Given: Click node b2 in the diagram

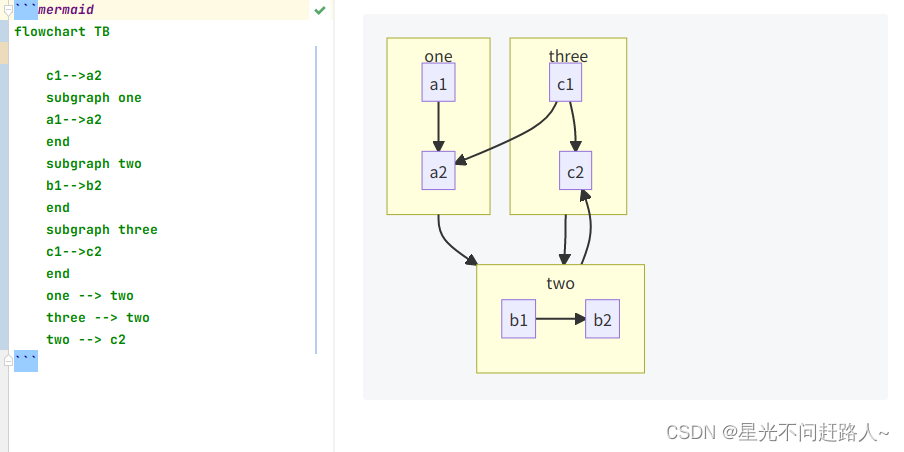Looking at the screenshot, I should pos(602,319).
